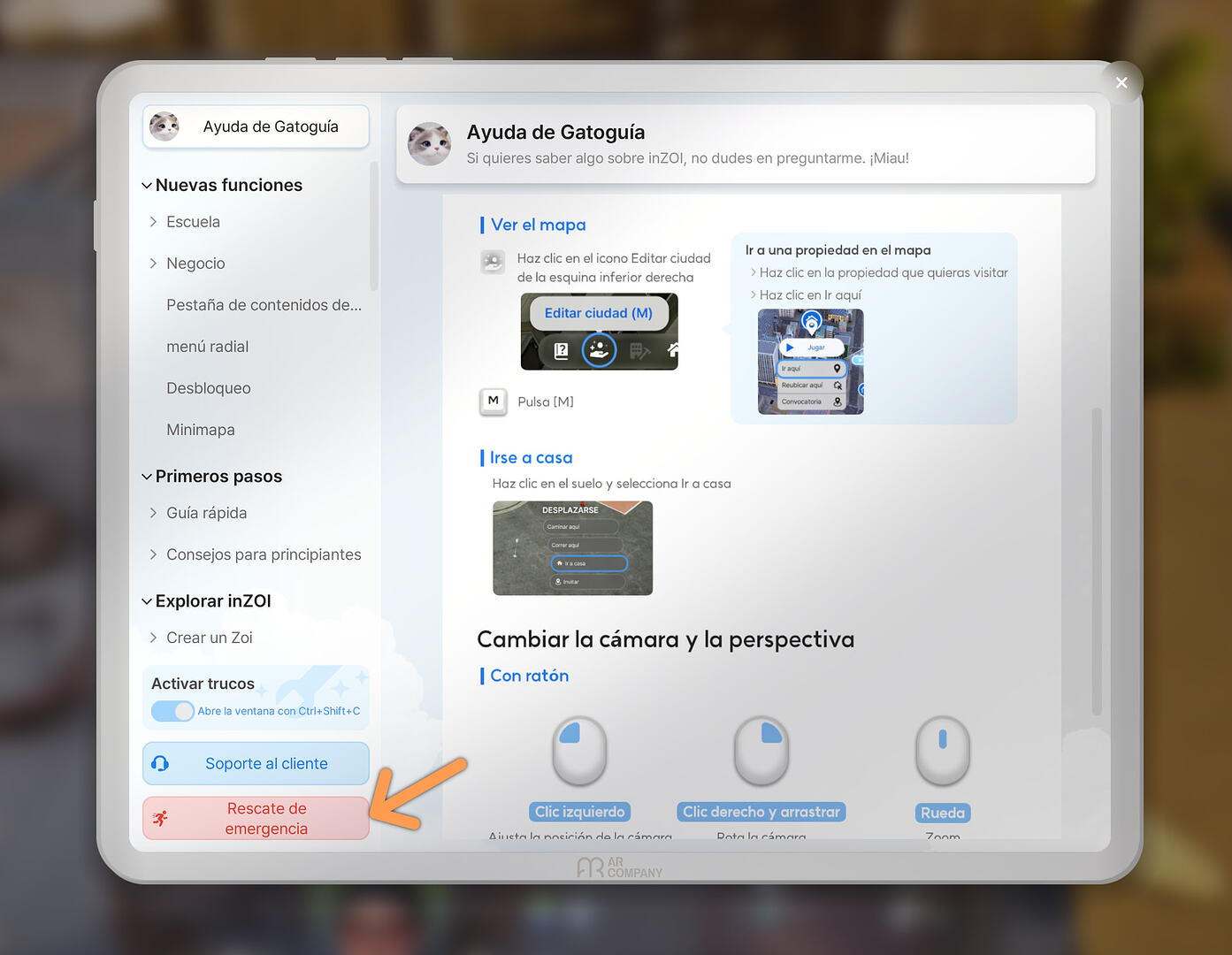This screenshot has width=1232, height=955.
Task: Click the Con ratón heading
Action: (529, 676)
